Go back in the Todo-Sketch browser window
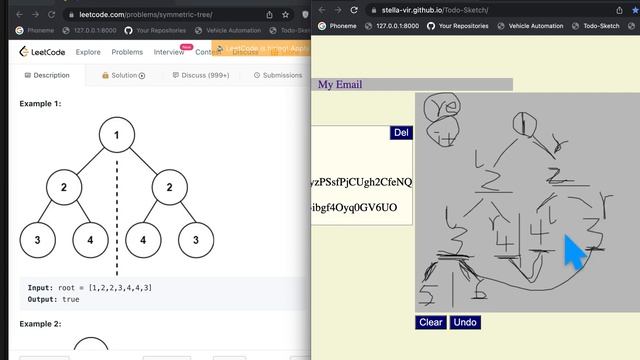Viewport: 640px width, 360px height. pyautogui.click(x=322, y=10)
